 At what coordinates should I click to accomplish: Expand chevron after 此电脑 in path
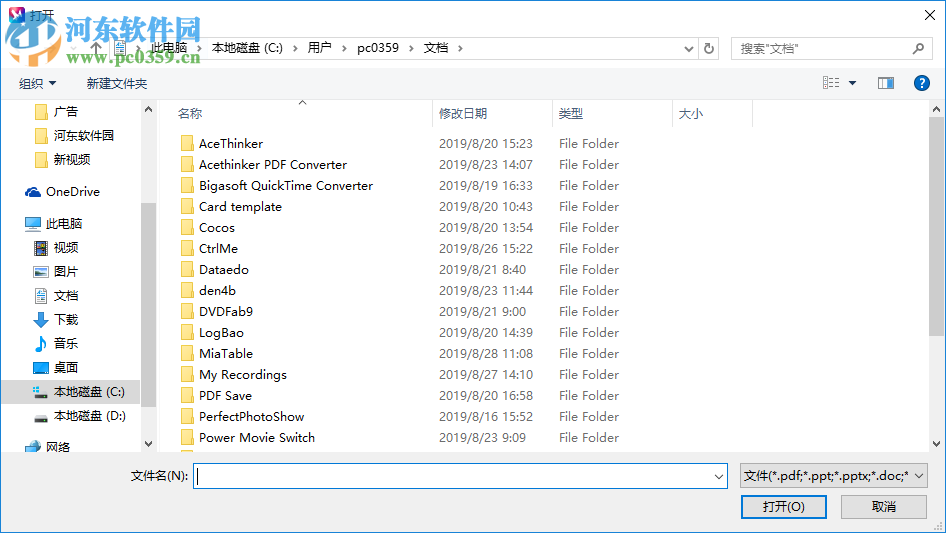198,48
